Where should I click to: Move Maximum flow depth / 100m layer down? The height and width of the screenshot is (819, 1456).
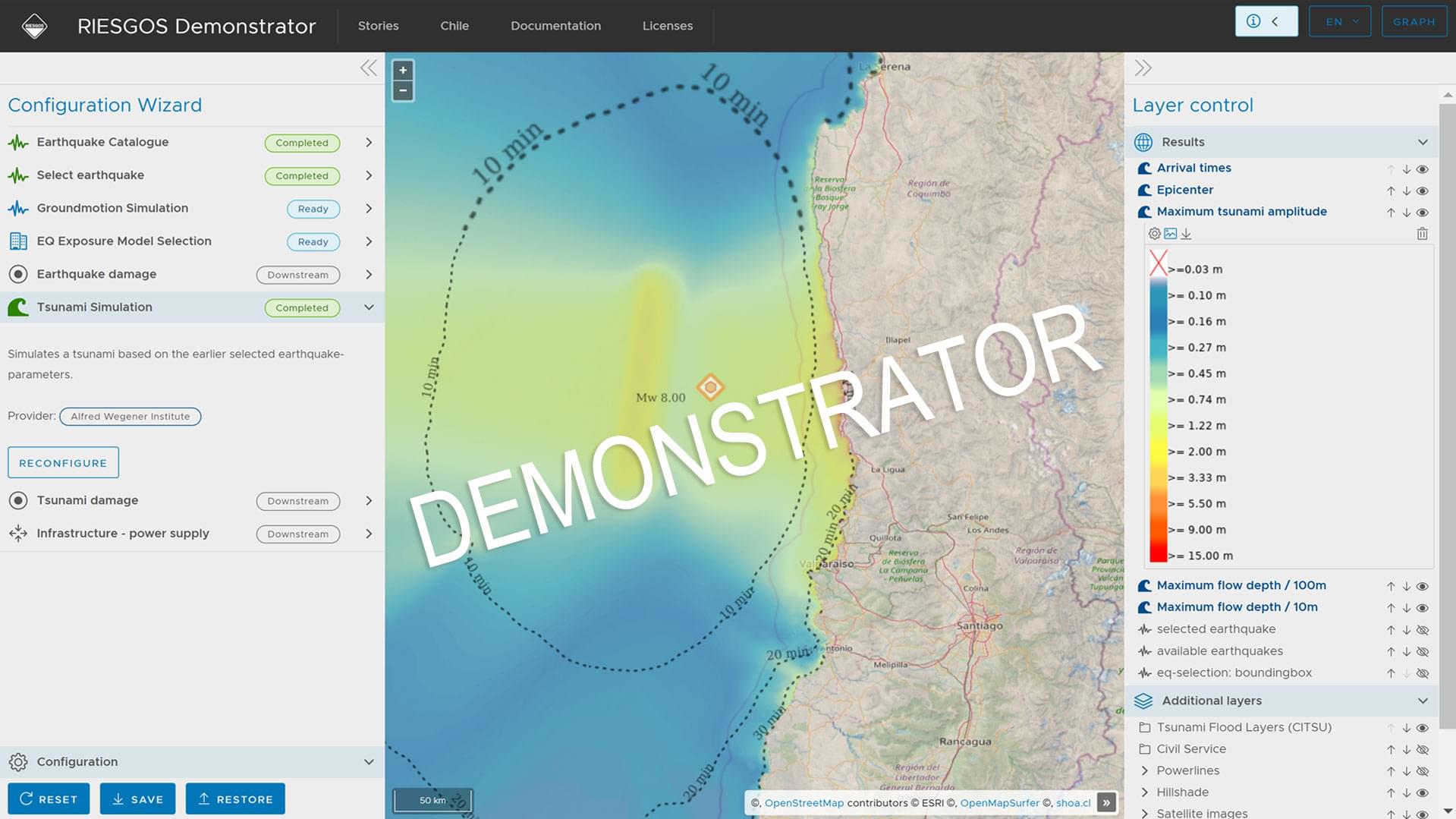tap(1407, 587)
